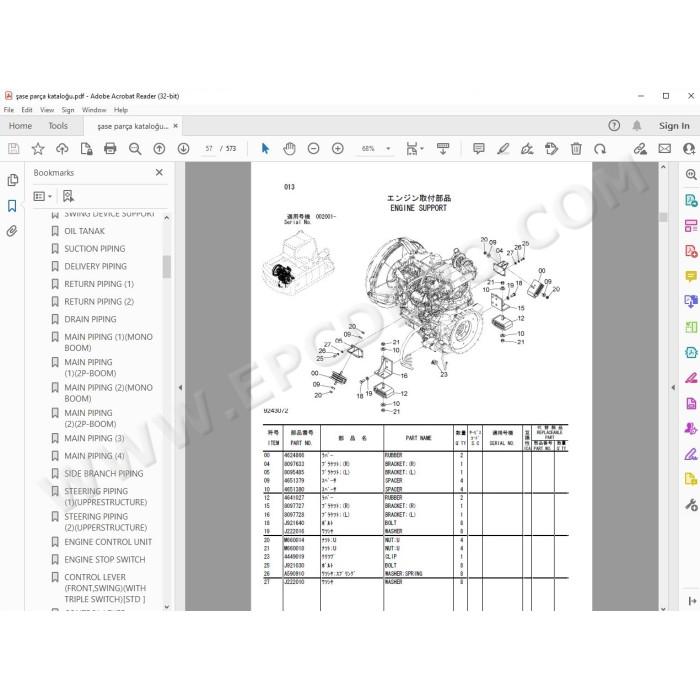
Task: Go to the previous page with the up arrow
Action: coord(159,149)
